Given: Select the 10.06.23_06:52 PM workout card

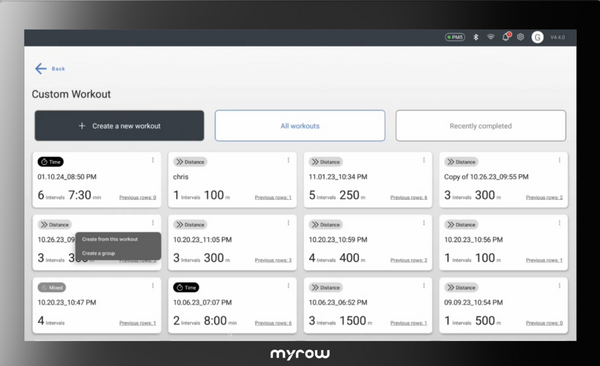Looking at the screenshot, I should coord(368,305).
